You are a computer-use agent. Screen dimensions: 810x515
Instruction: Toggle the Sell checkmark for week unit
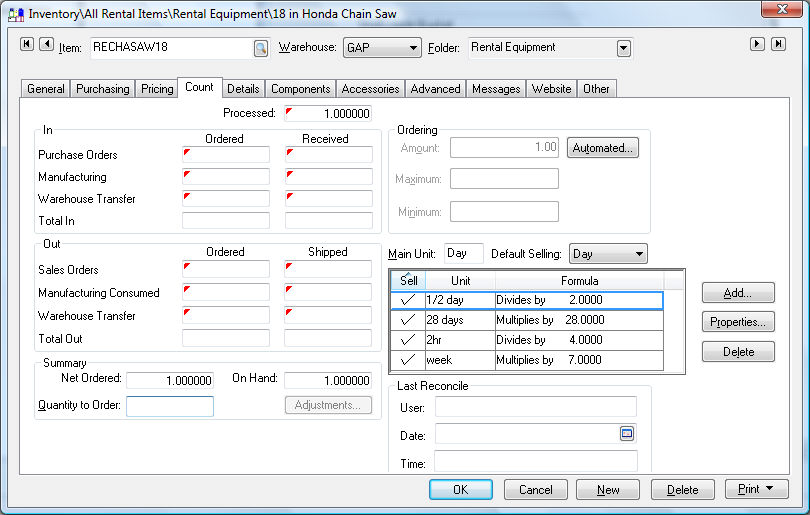coord(407,360)
